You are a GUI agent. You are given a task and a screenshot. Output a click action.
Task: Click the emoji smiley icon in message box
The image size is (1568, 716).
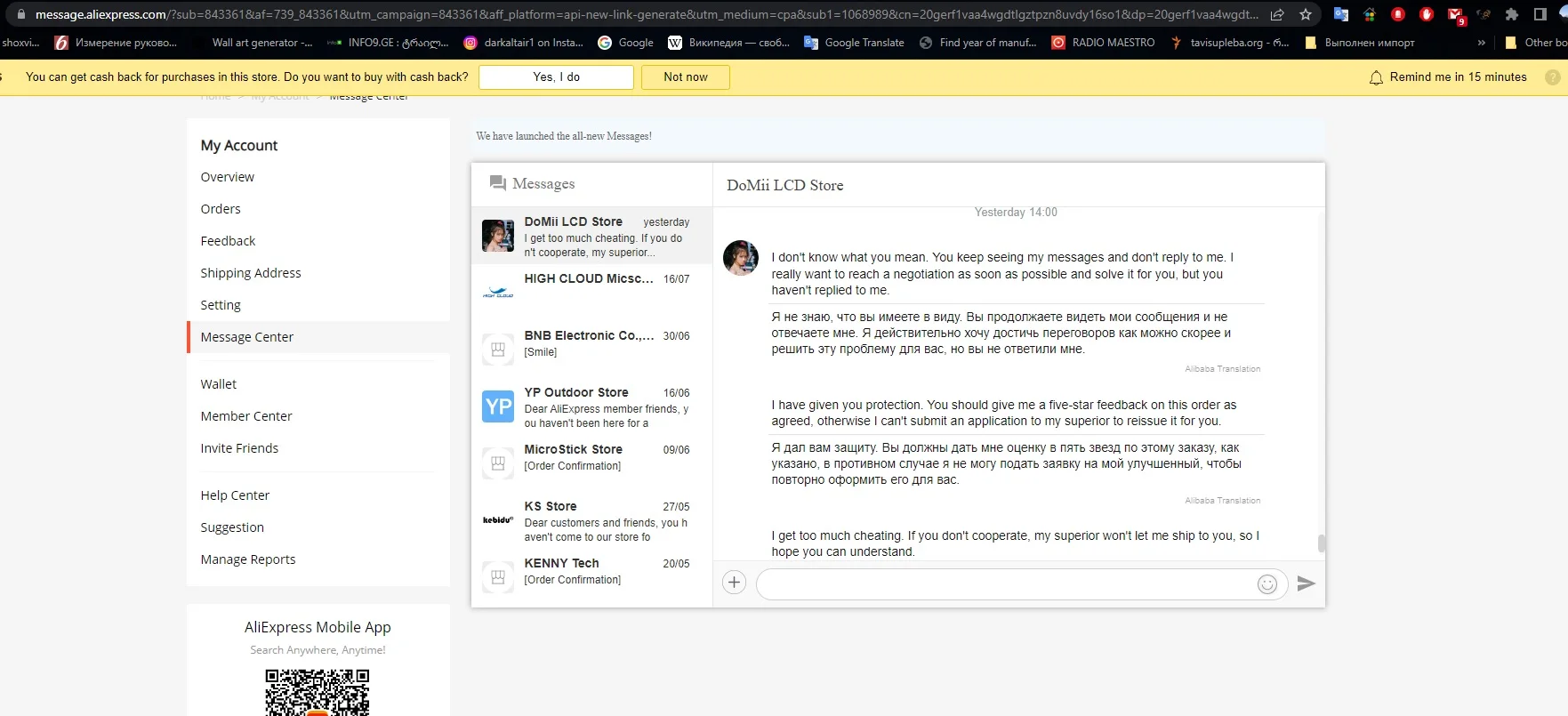(x=1267, y=583)
